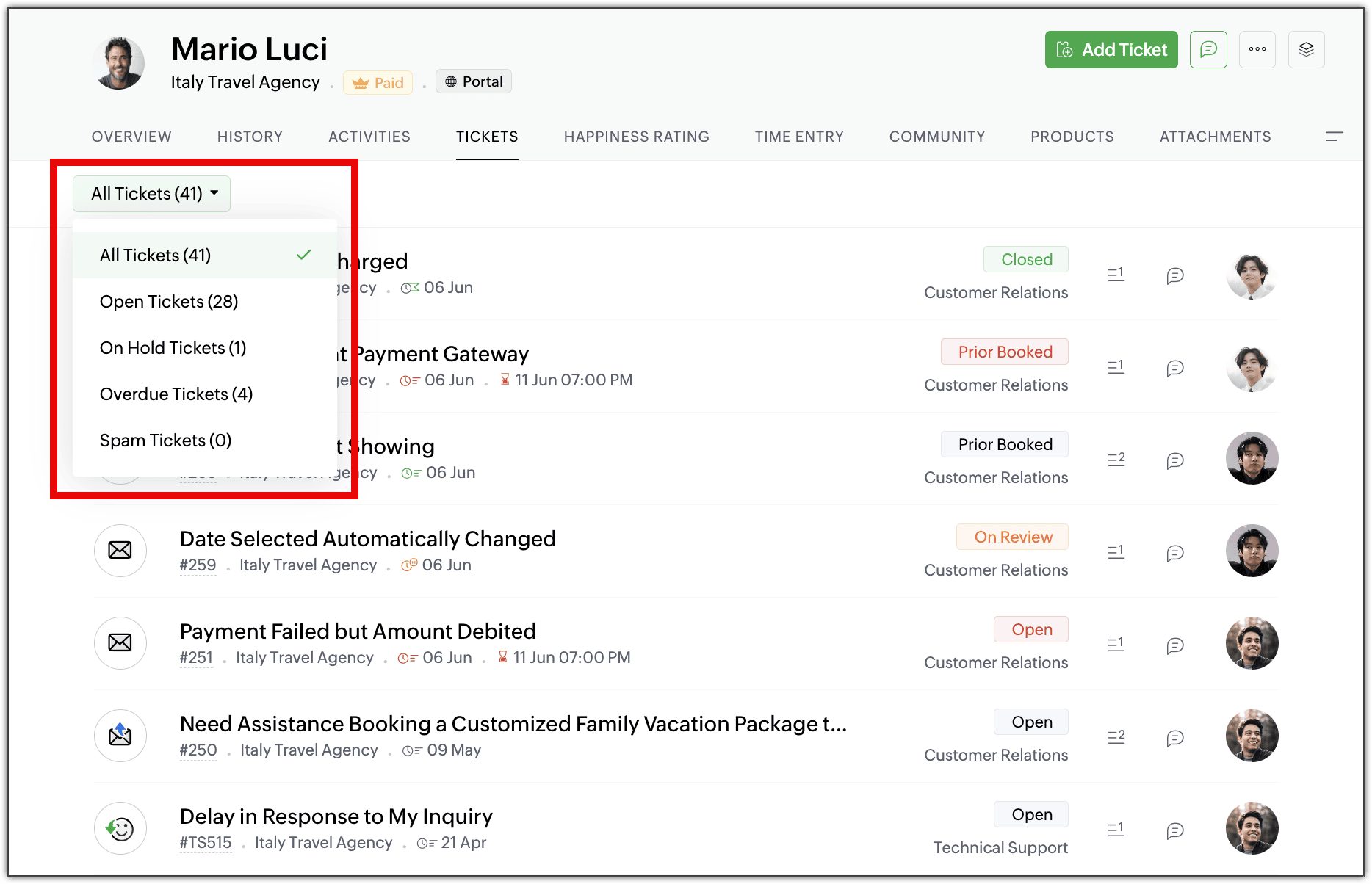1372x884 pixels.
Task: Open the On Review status dropdown
Action: tap(1012, 537)
